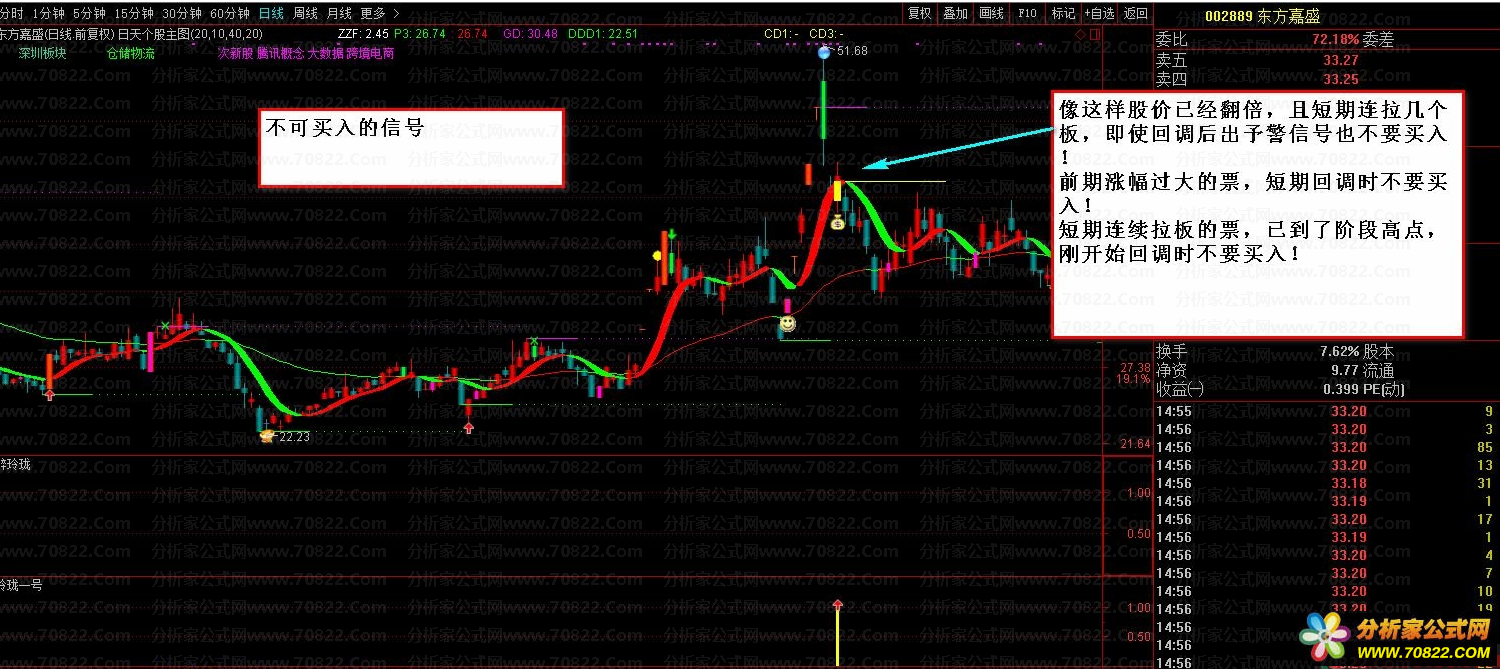Select the 1分钟 period tab

coord(49,13)
